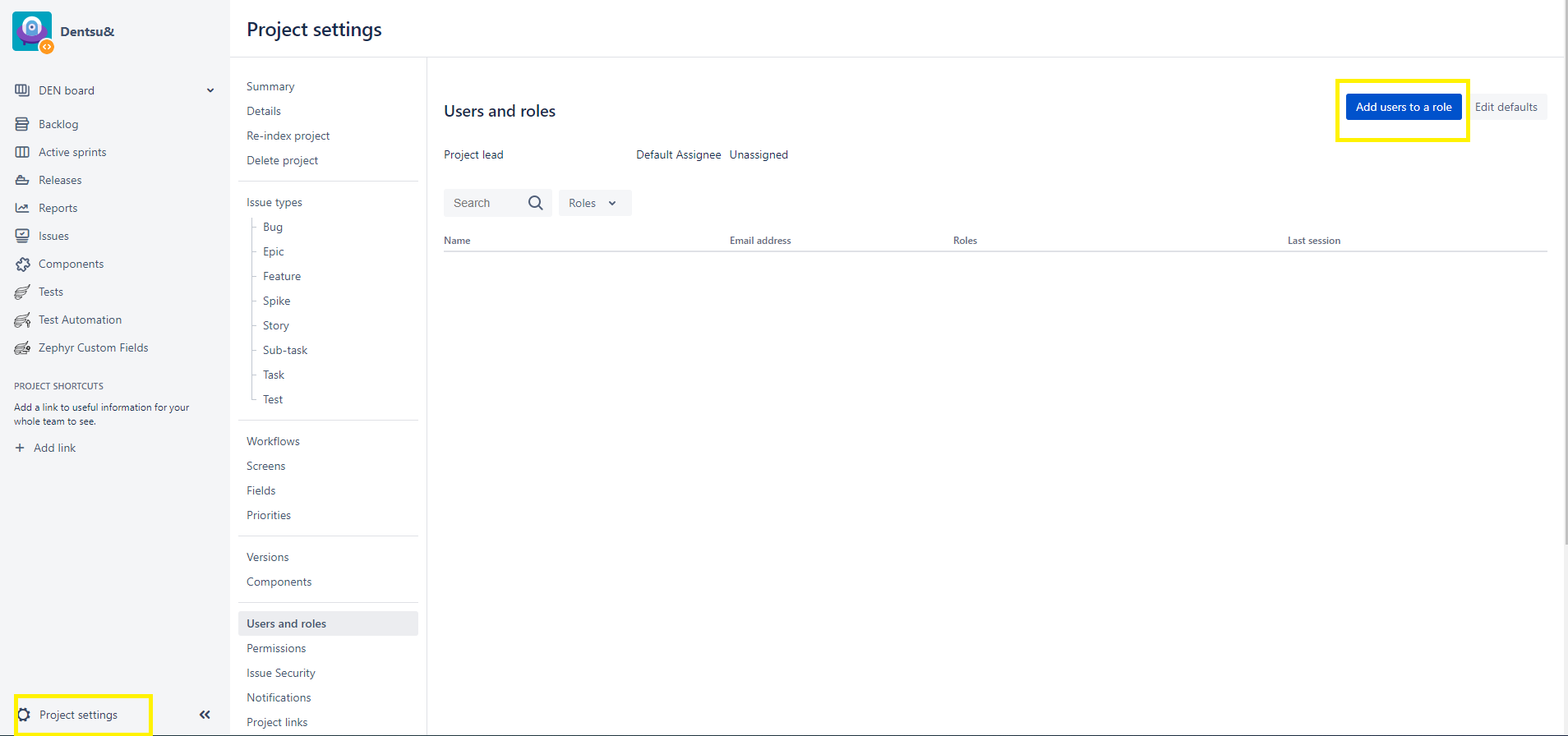Collapse the sidebar with double-chevron icon
The height and width of the screenshot is (736, 1568).
coord(205,715)
